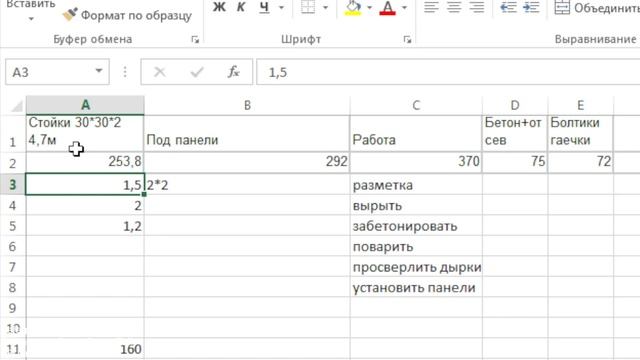Screen dimensions: 640x360
Task: Select cell with value 160
Action: tap(85, 349)
